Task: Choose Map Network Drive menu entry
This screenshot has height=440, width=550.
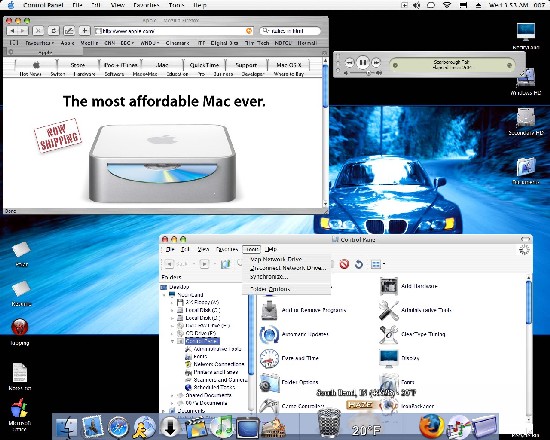Action: [276, 259]
